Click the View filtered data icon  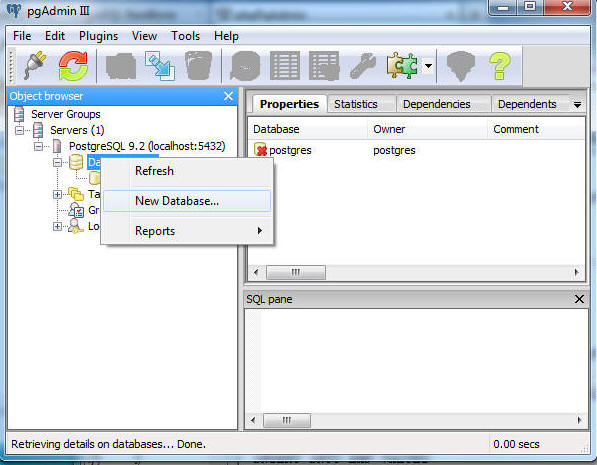coord(324,67)
